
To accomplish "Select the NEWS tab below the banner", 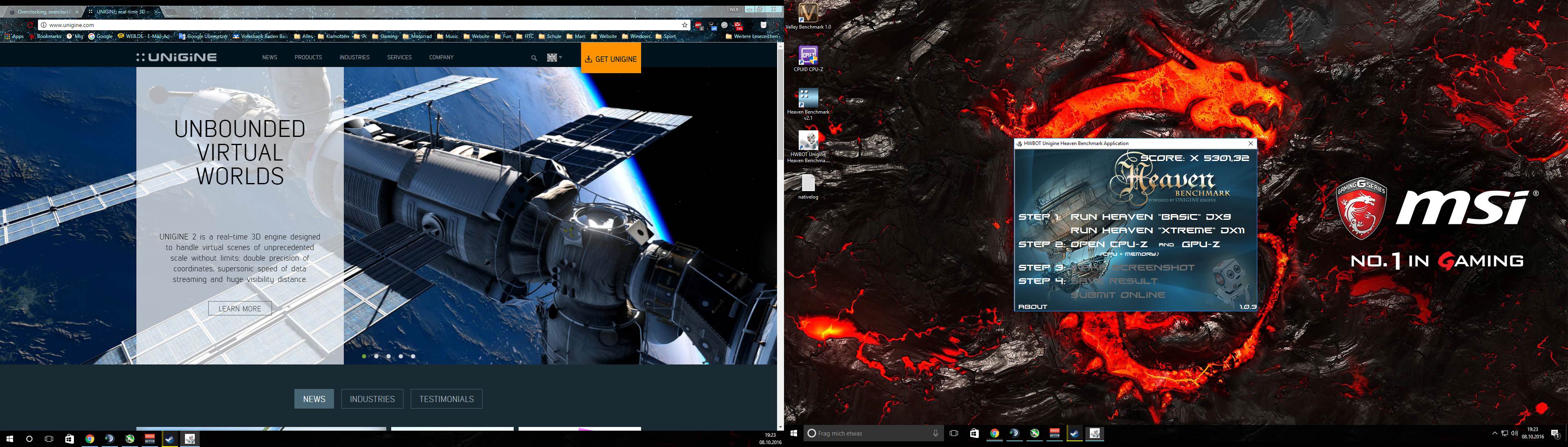I will 314,399.
